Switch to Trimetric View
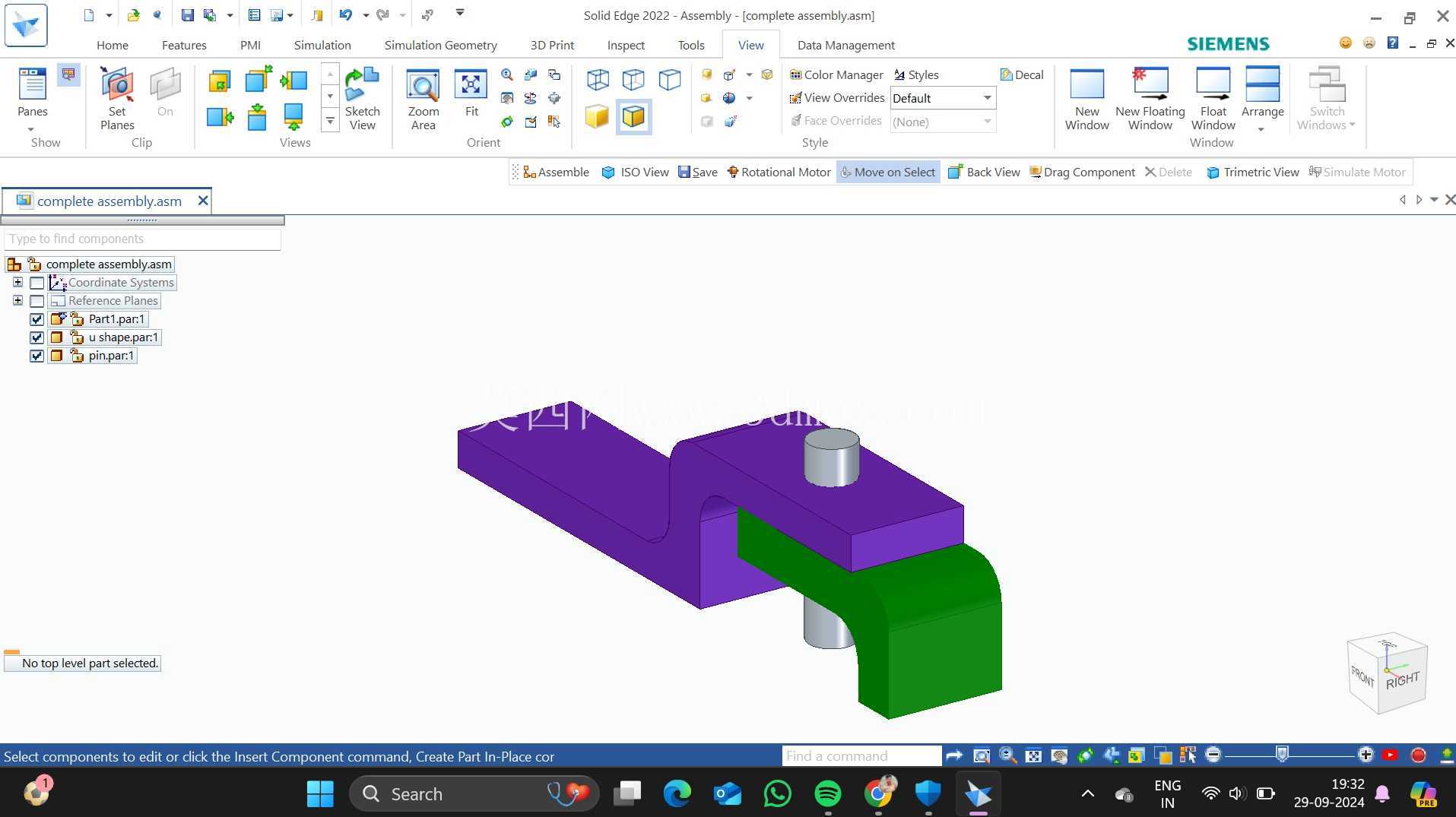The height and width of the screenshot is (817, 1456). [1252, 173]
